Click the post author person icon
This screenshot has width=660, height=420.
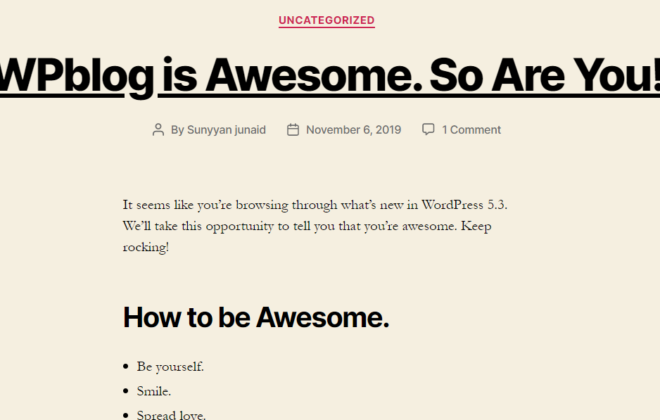[x=158, y=130]
